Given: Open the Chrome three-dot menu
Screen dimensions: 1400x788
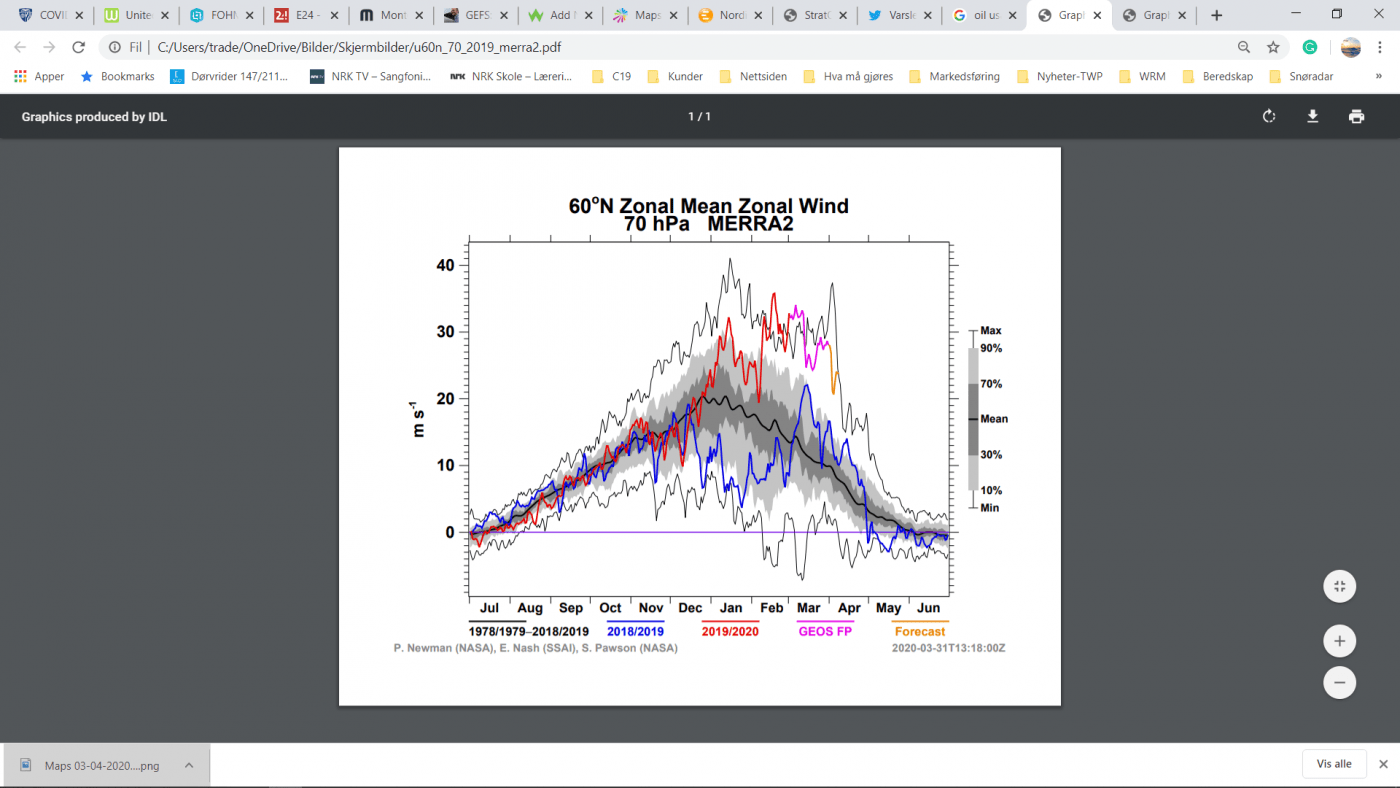Looking at the screenshot, I should pos(1381,47).
